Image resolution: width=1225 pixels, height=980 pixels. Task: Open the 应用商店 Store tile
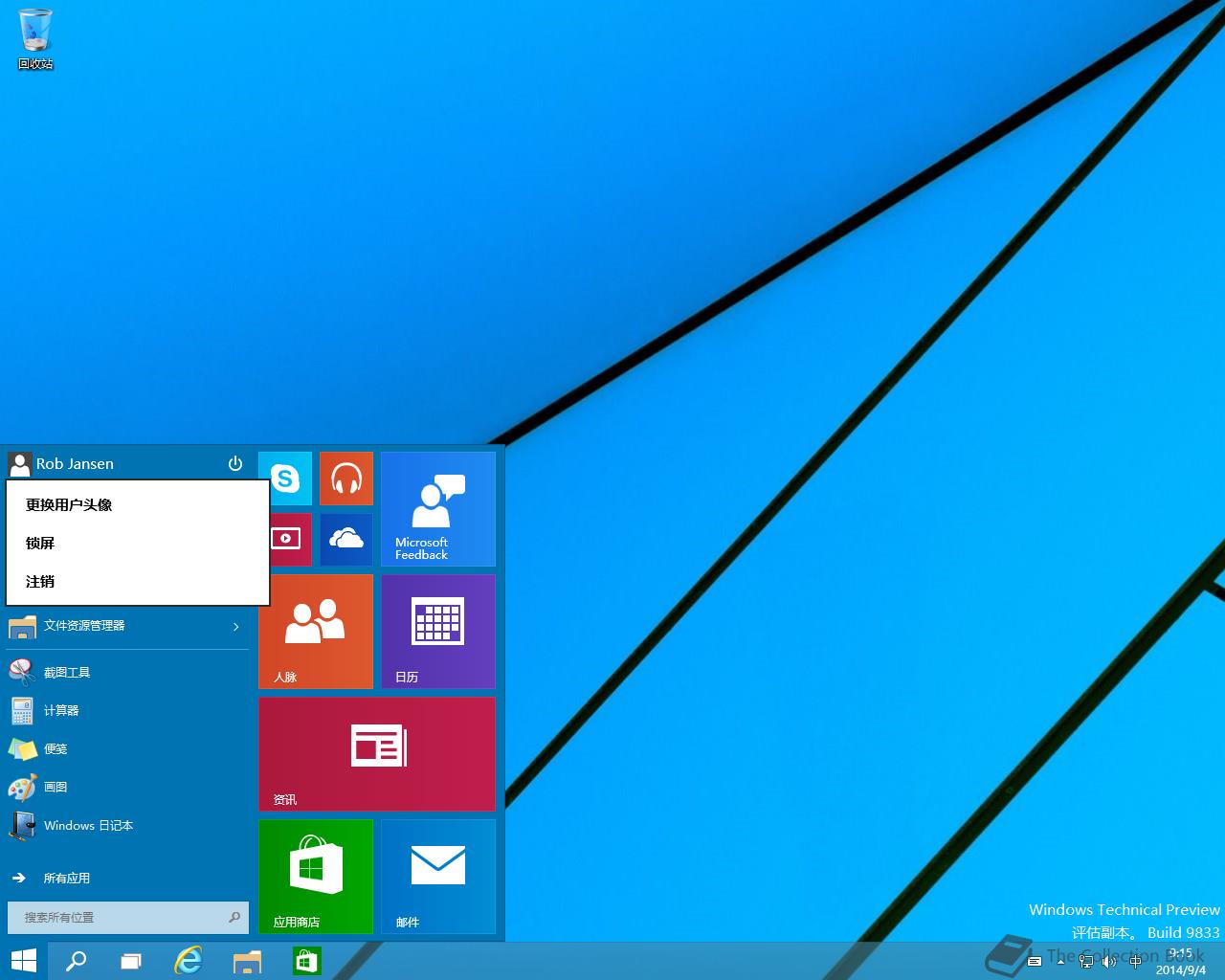(316, 877)
